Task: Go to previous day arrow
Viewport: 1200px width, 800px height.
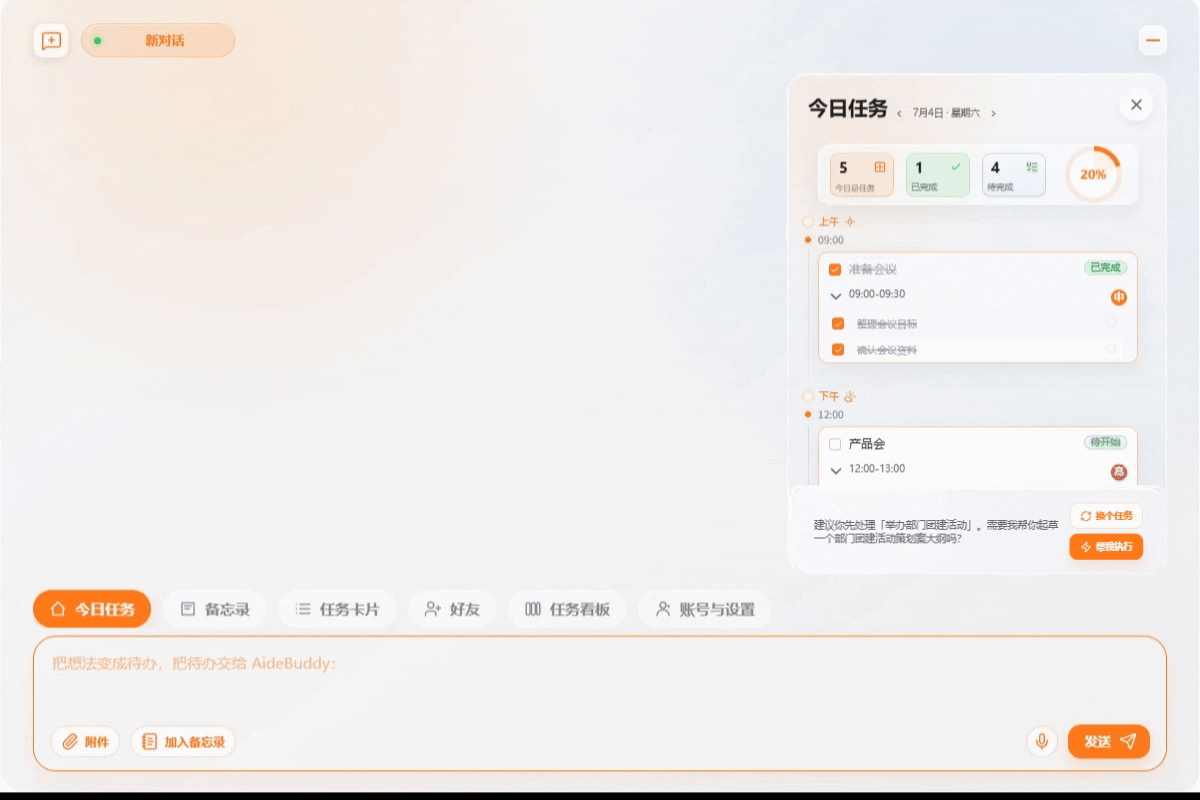Action: coord(899,114)
